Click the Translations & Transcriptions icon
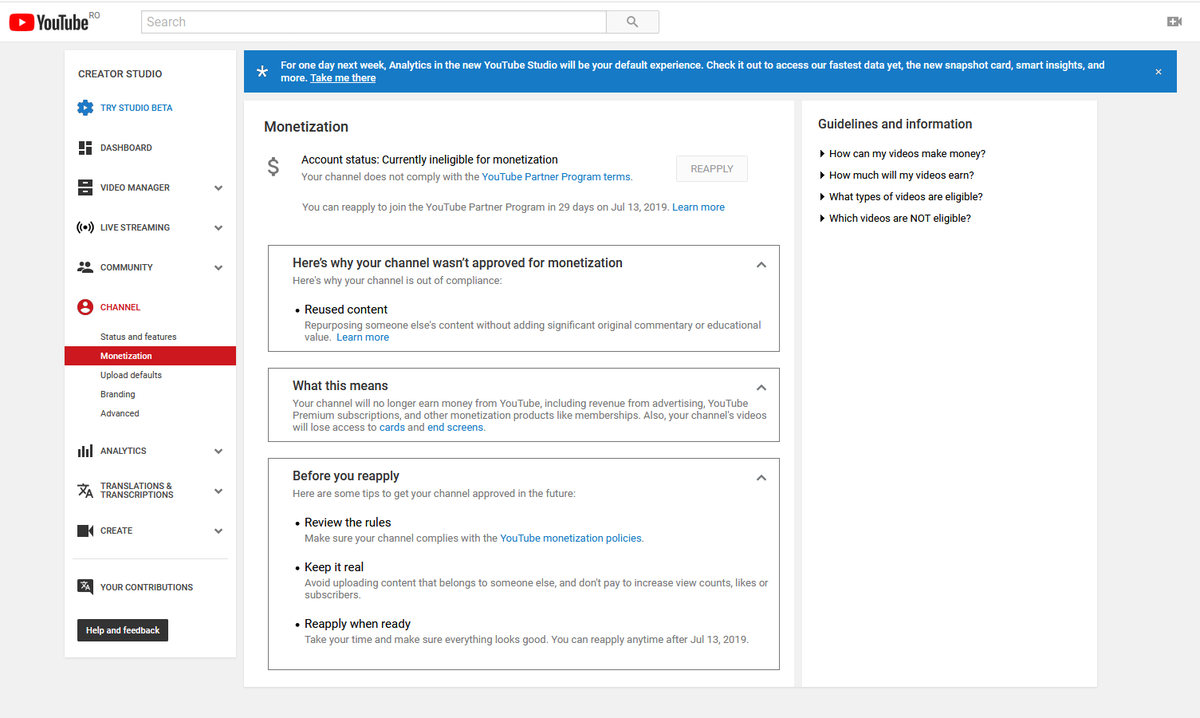1200x718 pixels. [x=85, y=491]
